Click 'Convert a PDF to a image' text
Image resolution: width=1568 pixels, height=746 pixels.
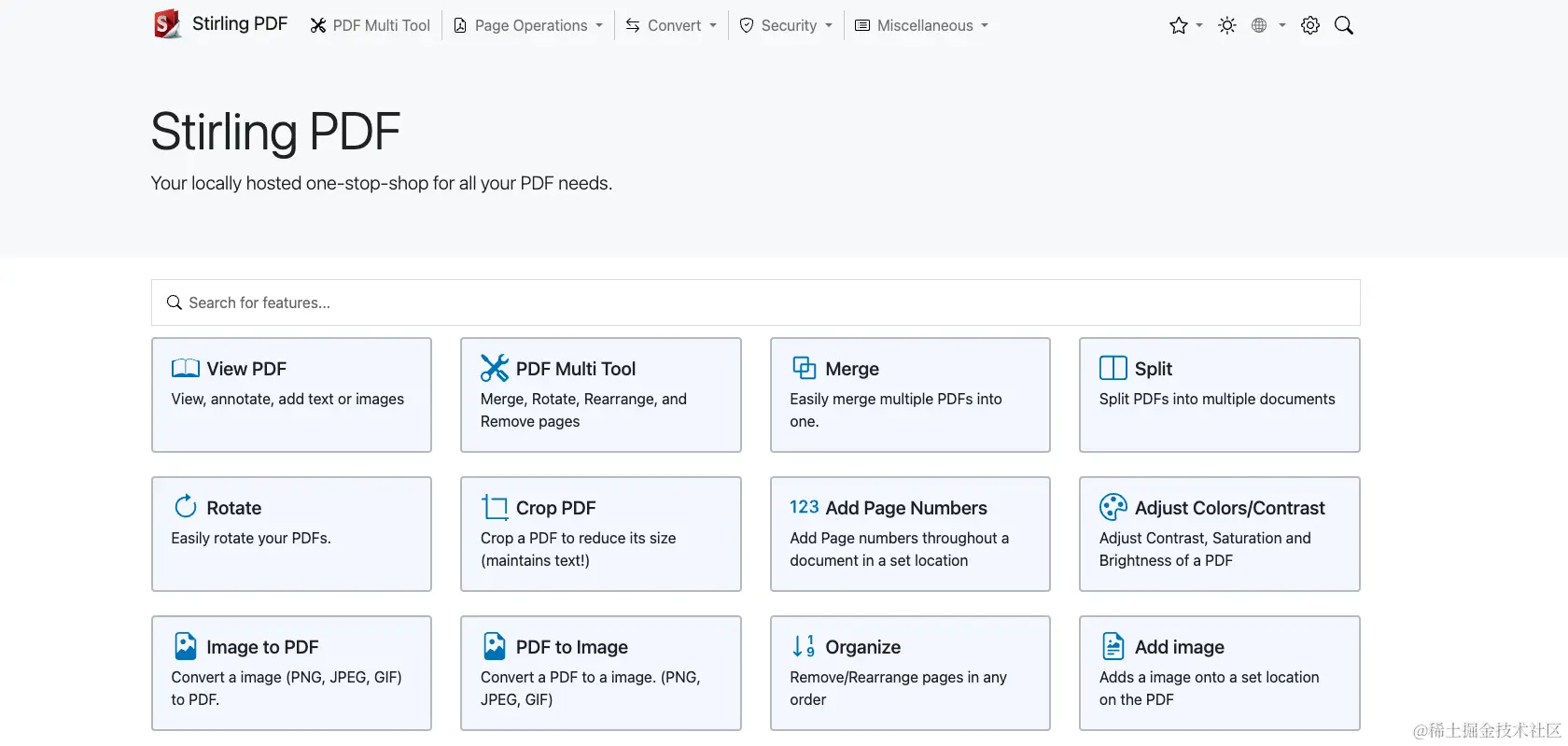pyautogui.click(x=568, y=677)
